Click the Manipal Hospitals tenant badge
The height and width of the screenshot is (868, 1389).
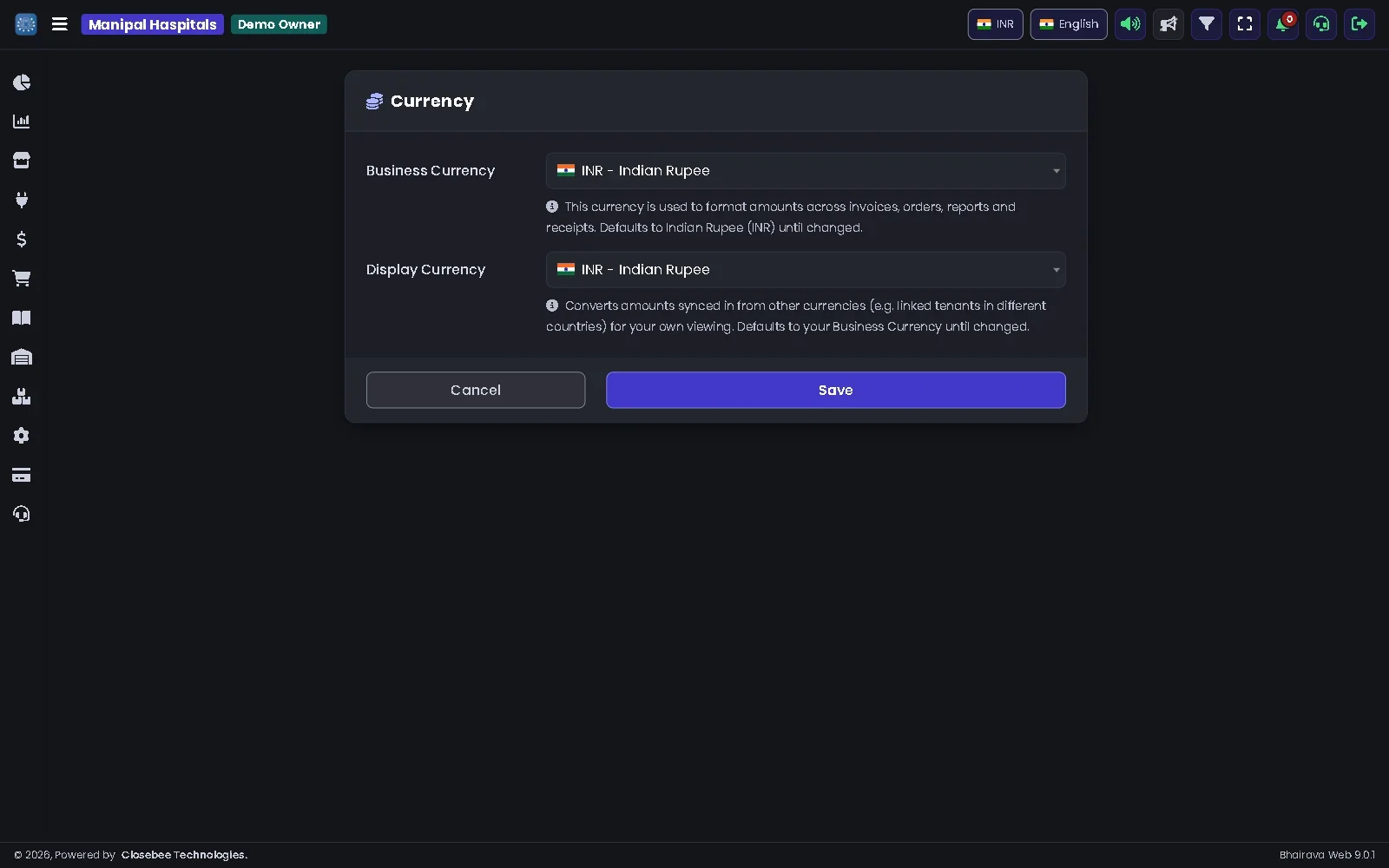pyautogui.click(x=153, y=24)
